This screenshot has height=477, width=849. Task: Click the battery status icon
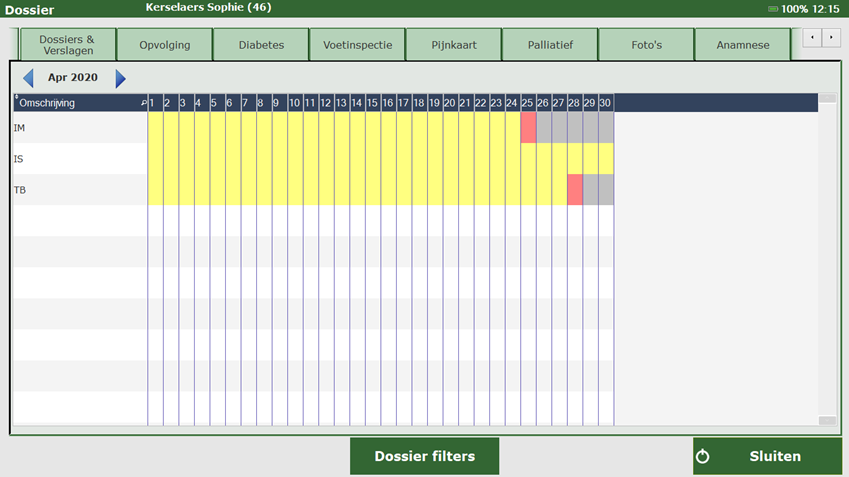coord(772,9)
